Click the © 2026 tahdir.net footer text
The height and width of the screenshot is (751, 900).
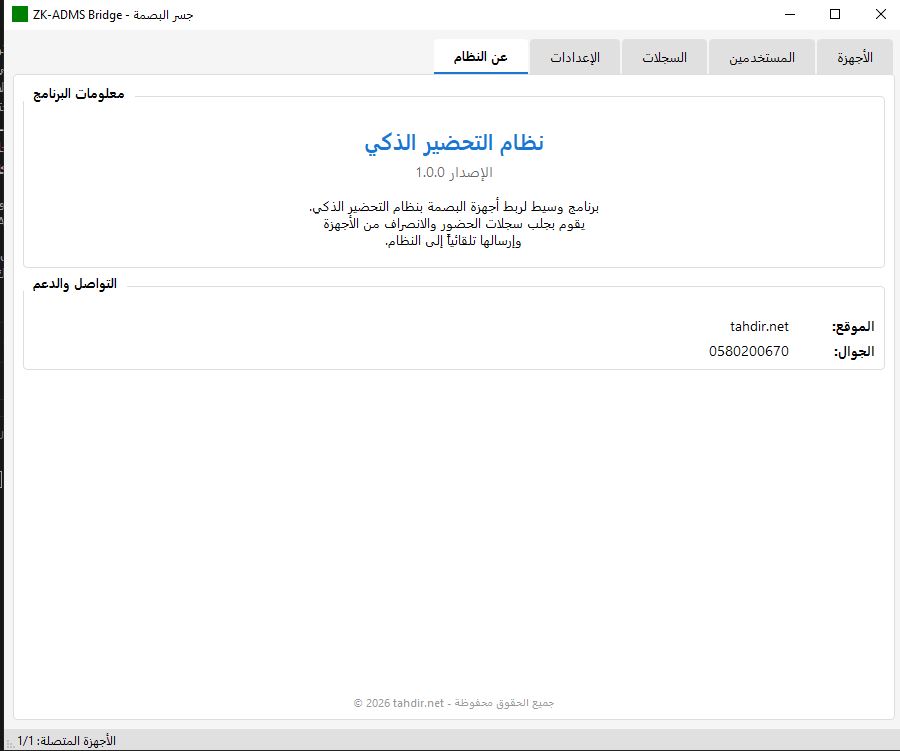(454, 703)
